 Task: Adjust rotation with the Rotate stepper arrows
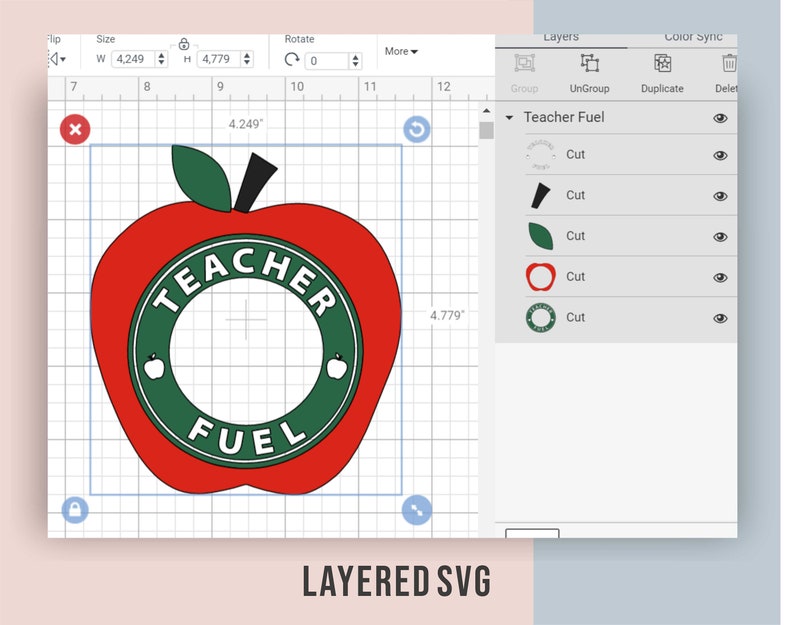tap(355, 61)
